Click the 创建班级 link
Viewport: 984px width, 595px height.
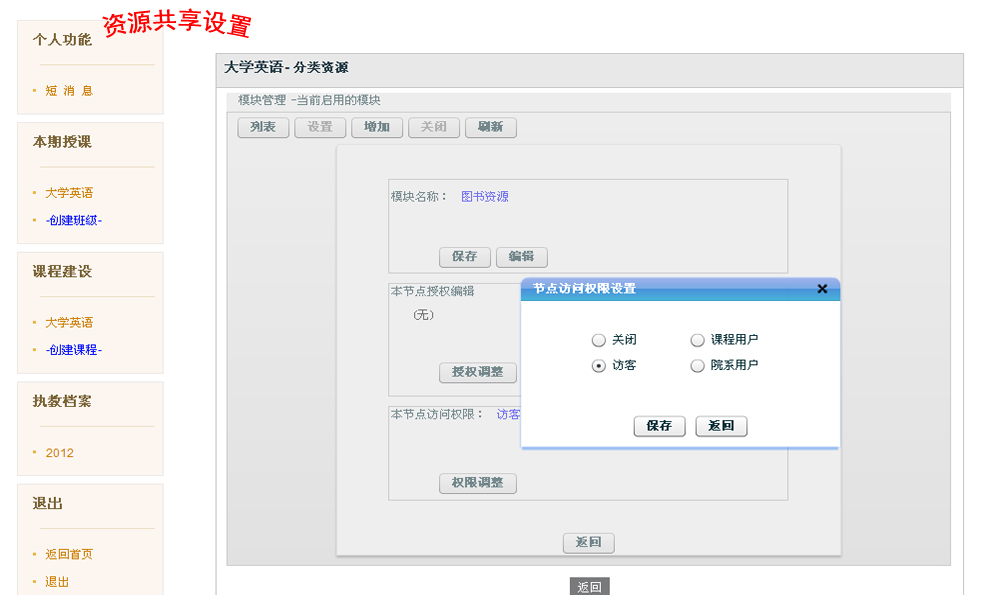click(x=73, y=220)
